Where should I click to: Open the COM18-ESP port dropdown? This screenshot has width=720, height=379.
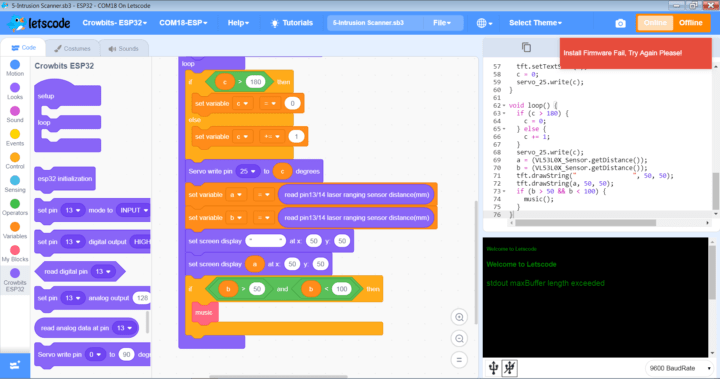pyautogui.click(x=183, y=23)
